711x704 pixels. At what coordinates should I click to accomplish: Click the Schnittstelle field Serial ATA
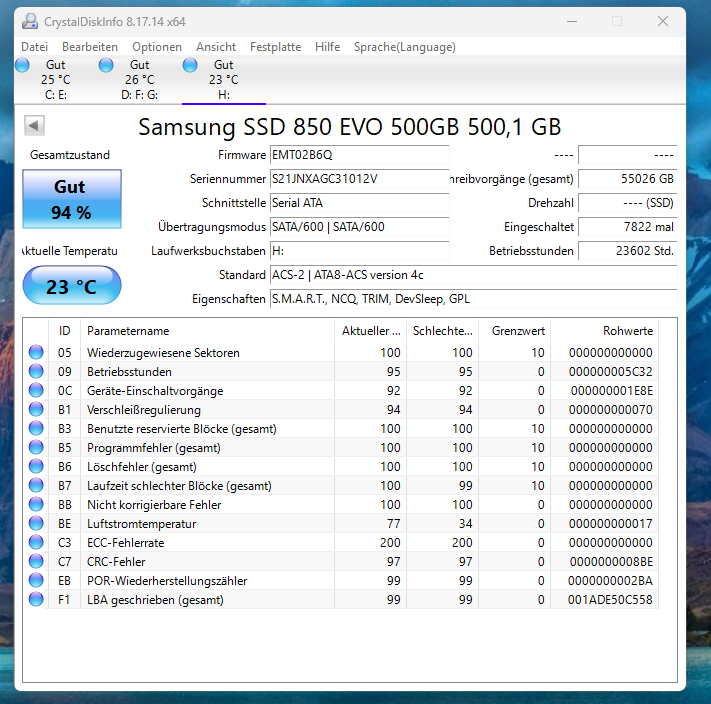pos(360,203)
